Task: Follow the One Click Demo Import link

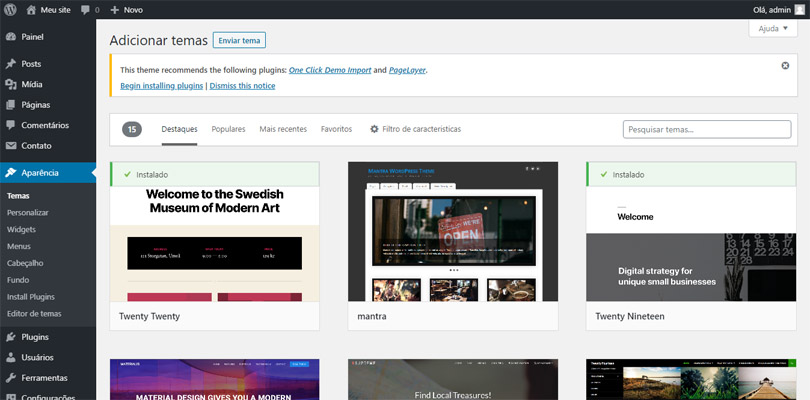Action: (329, 70)
